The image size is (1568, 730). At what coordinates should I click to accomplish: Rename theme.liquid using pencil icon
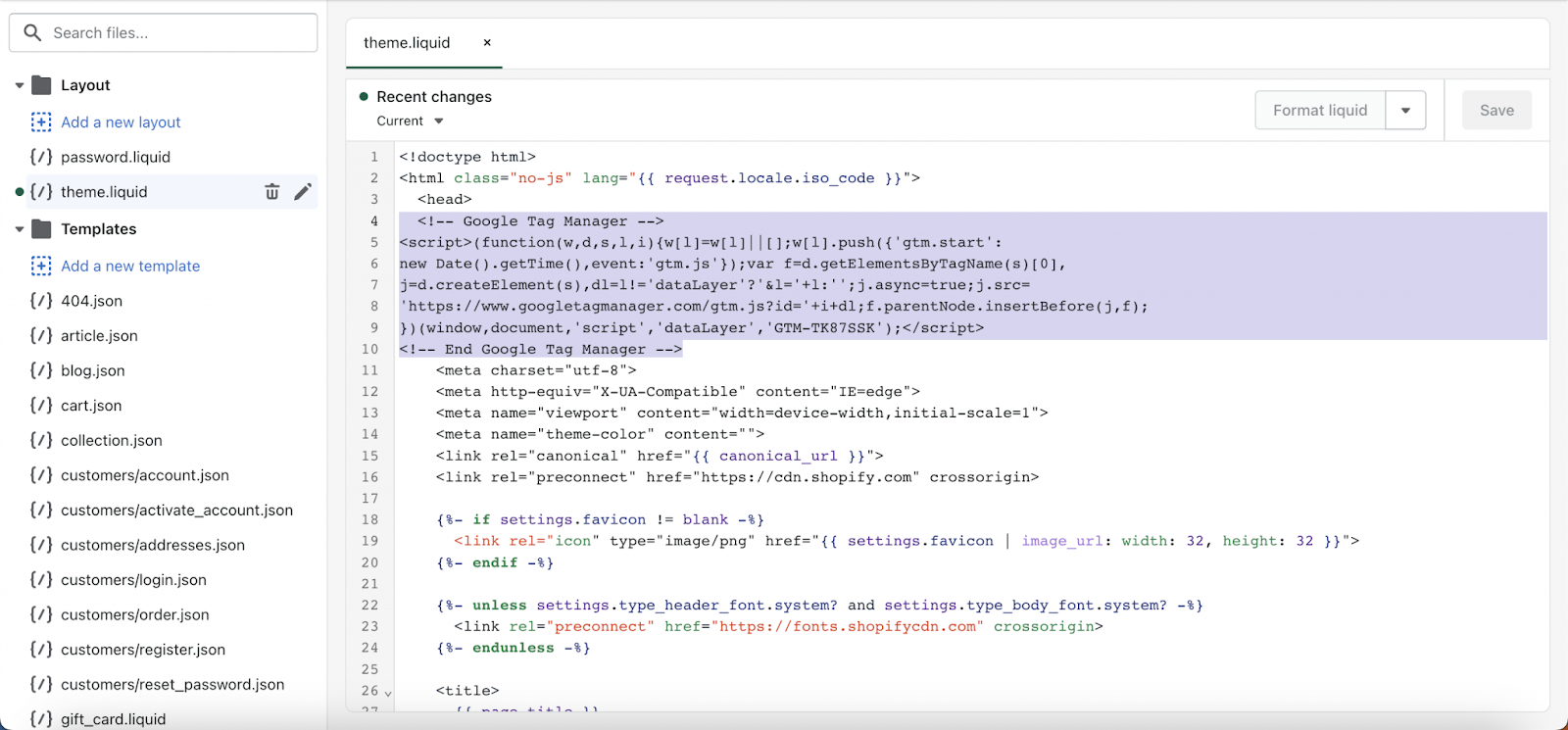tap(303, 192)
